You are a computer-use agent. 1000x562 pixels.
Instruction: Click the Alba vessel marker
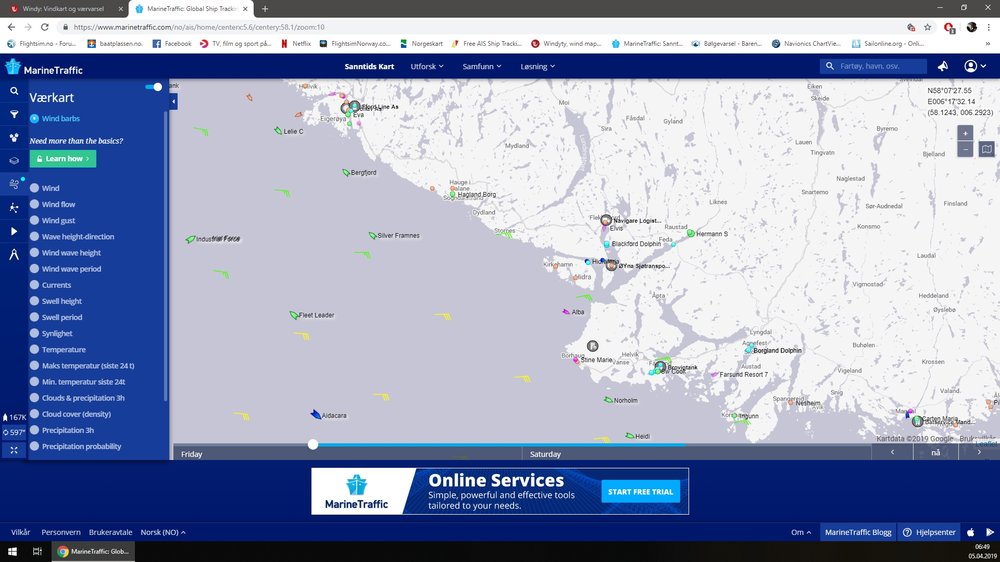(566, 312)
